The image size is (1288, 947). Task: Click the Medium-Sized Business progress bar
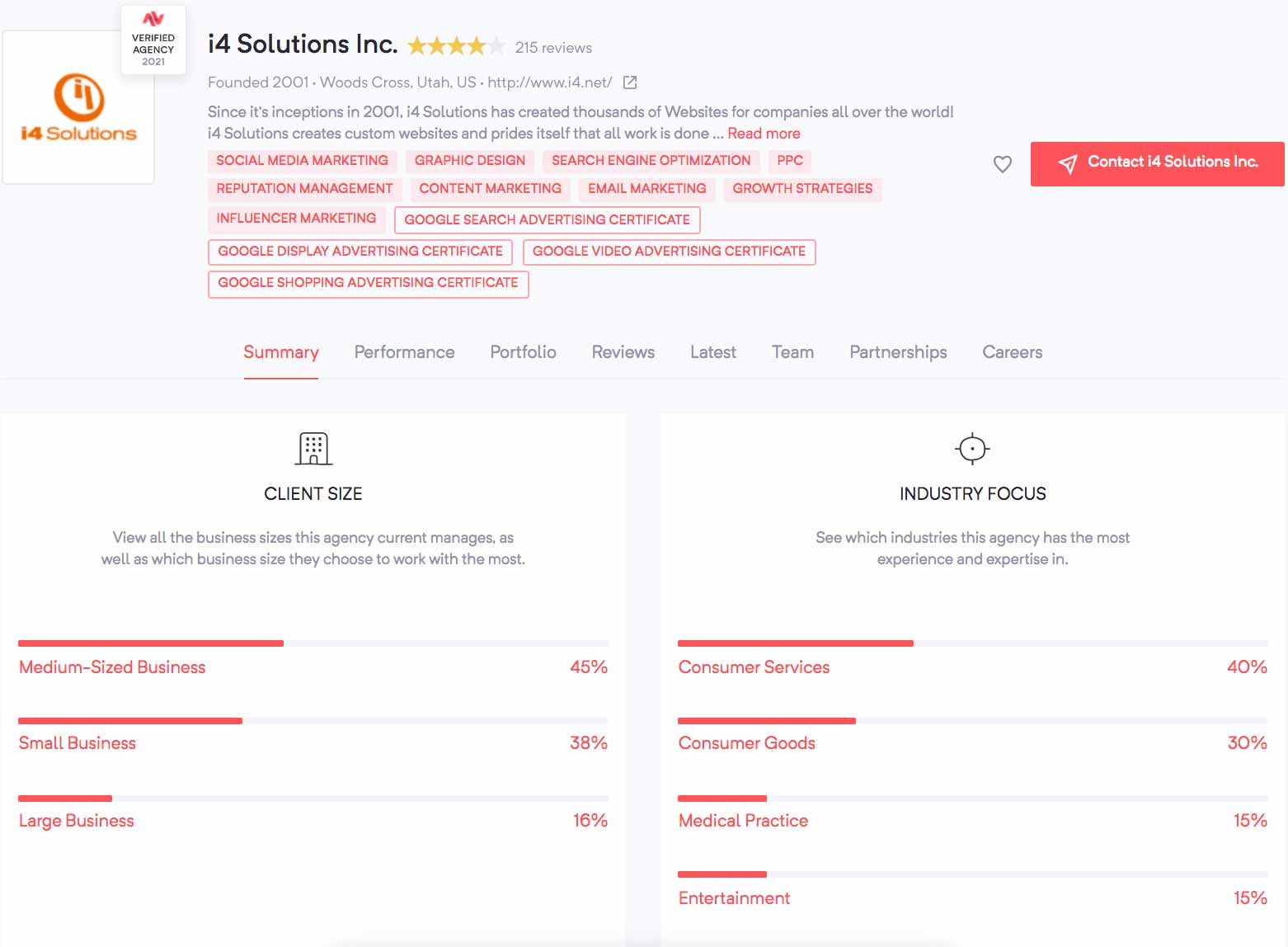coord(313,643)
